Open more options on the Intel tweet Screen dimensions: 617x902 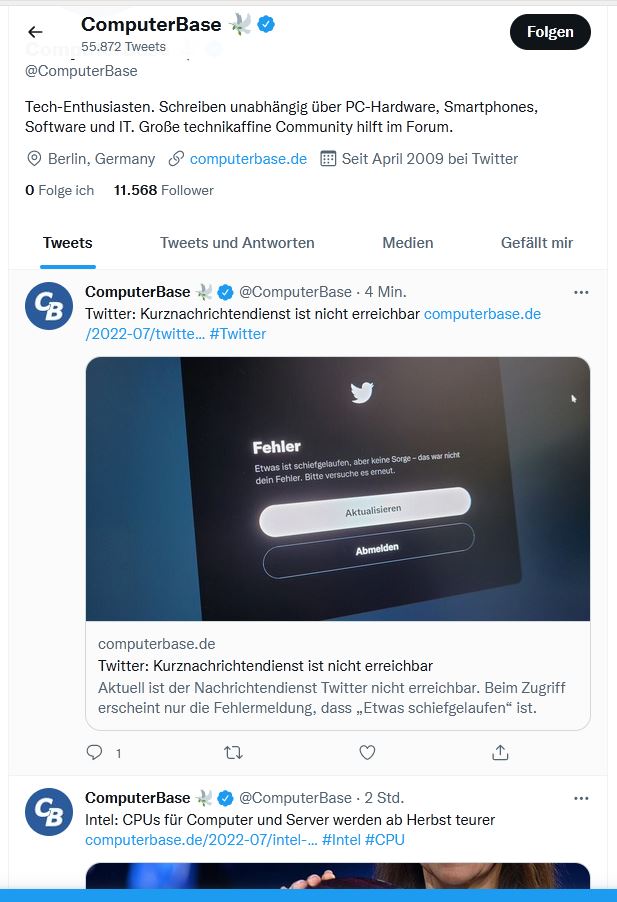[x=581, y=798]
